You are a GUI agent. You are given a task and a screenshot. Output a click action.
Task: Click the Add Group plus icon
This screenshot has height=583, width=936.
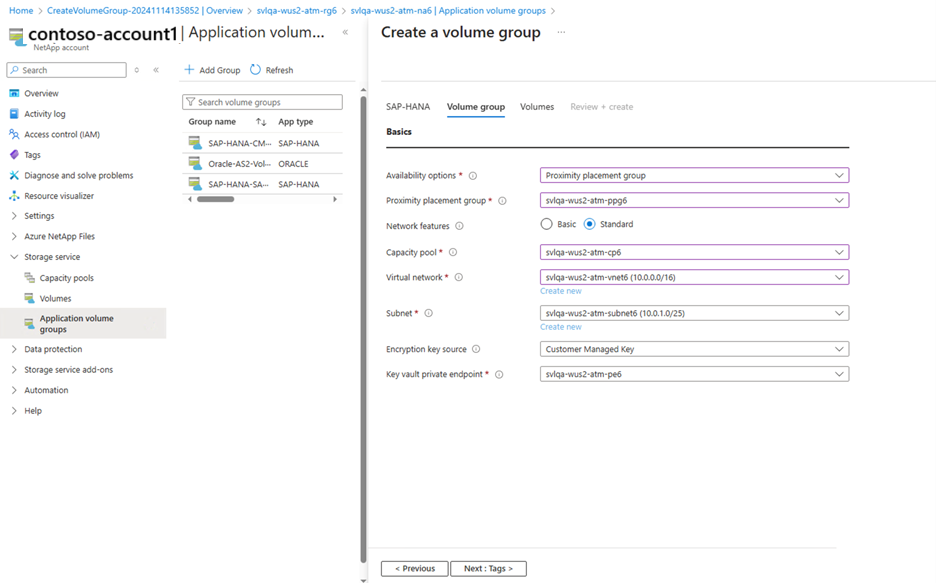[x=189, y=70]
